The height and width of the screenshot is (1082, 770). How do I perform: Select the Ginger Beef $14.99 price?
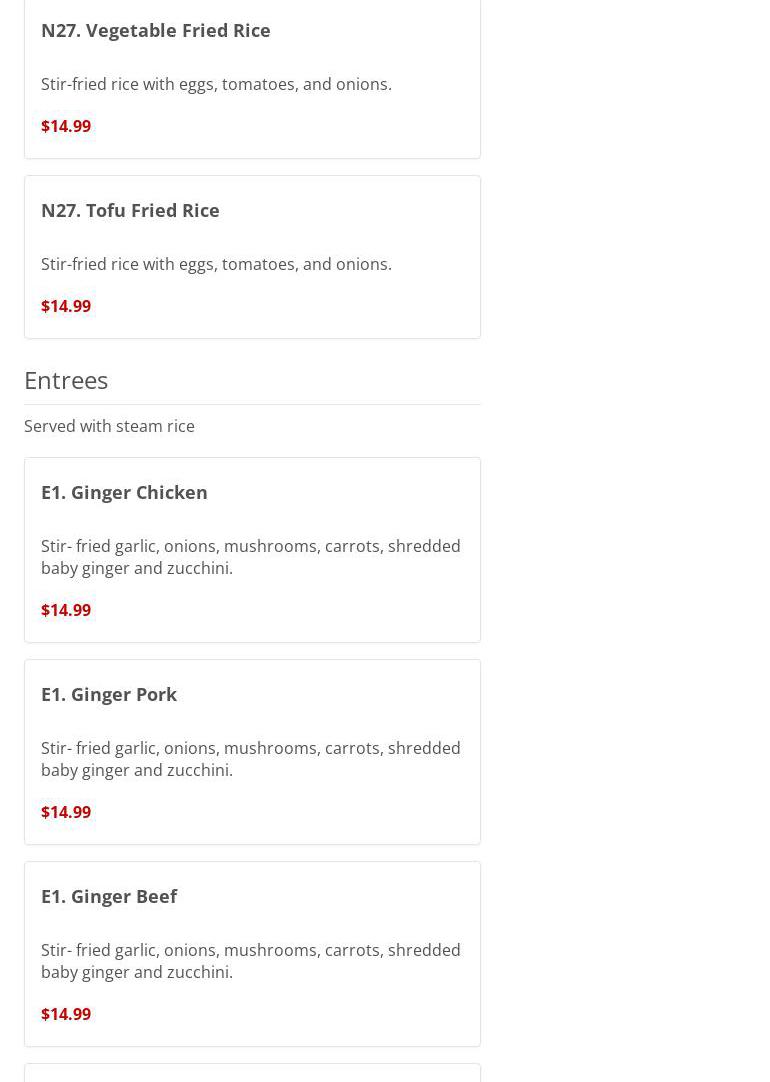click(x=66, y=1014)
